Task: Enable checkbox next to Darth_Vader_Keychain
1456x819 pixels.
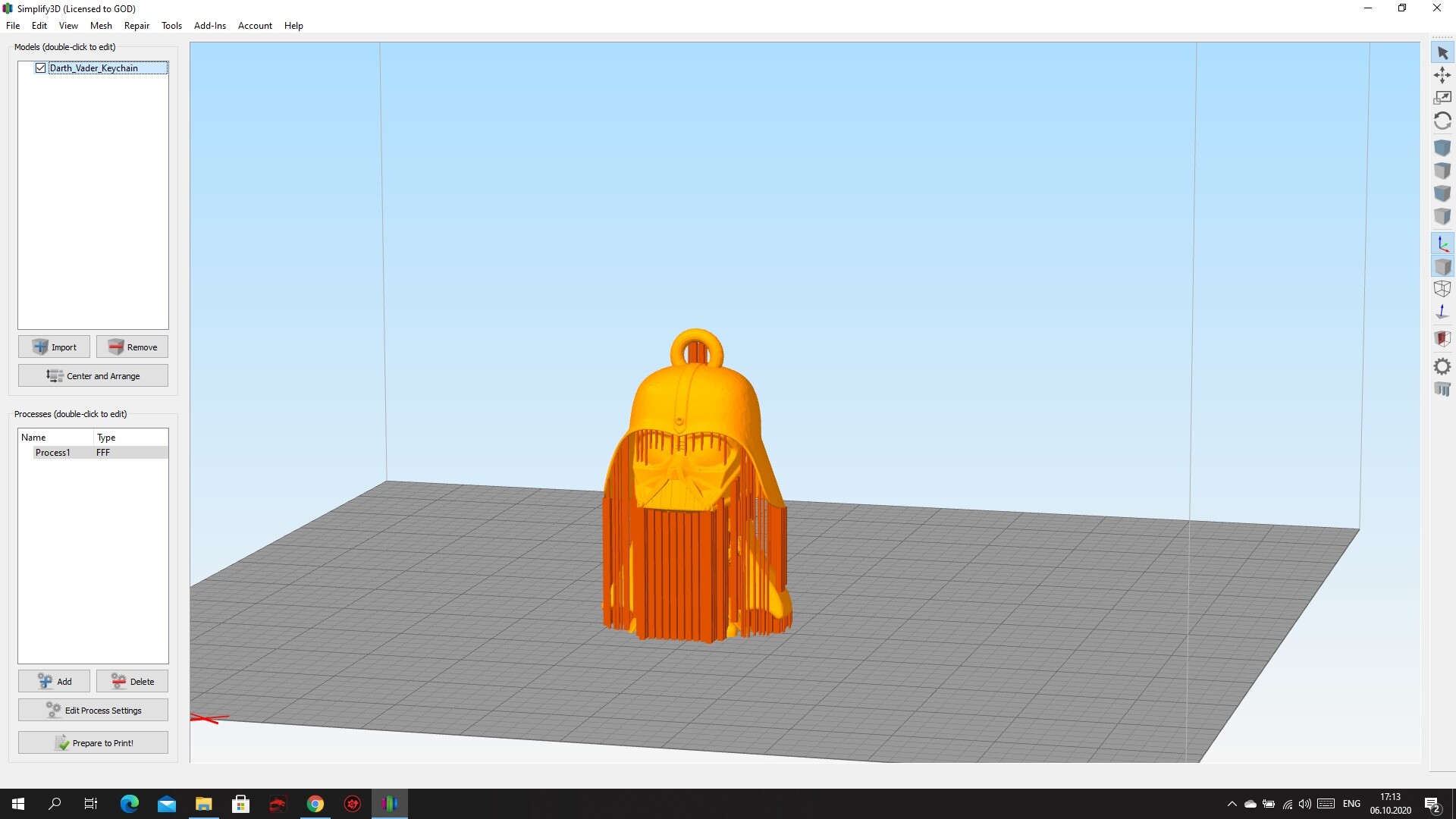Action: click(x=41, y=68)
